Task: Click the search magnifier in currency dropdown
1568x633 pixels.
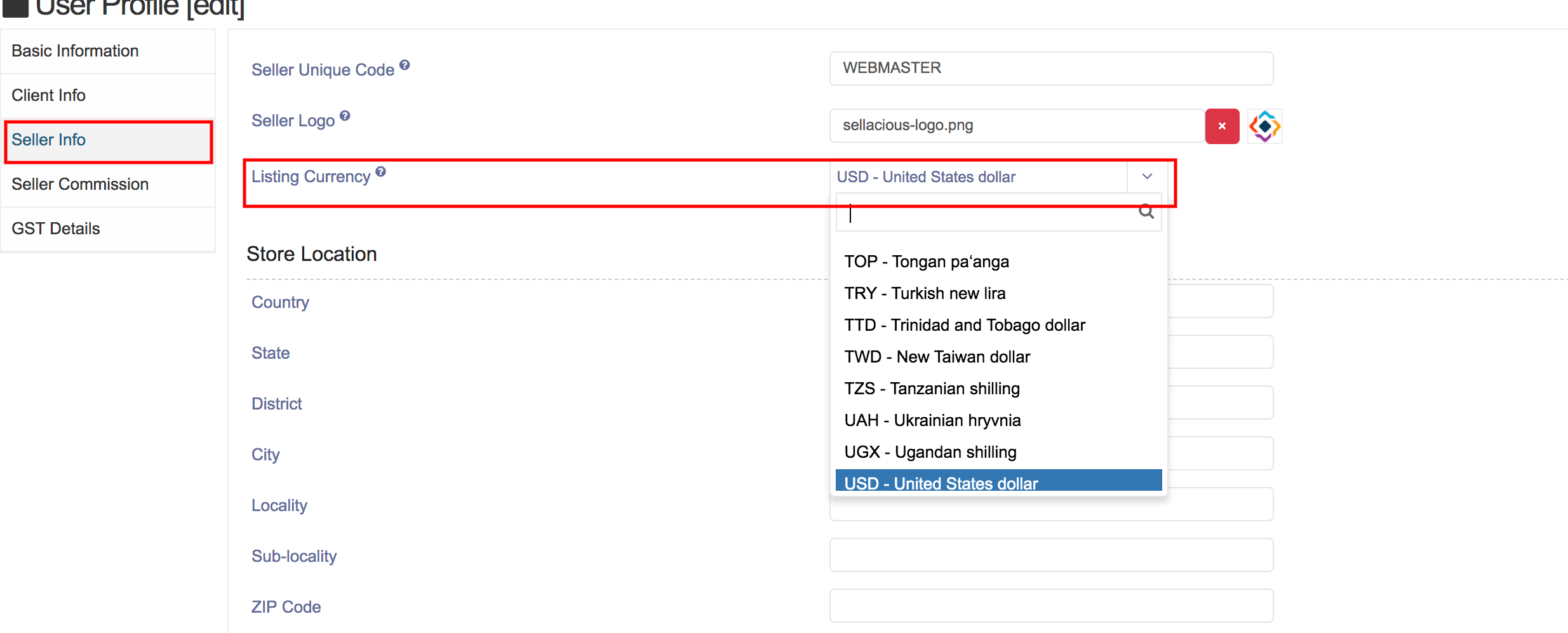Action: pos(1146,212)
